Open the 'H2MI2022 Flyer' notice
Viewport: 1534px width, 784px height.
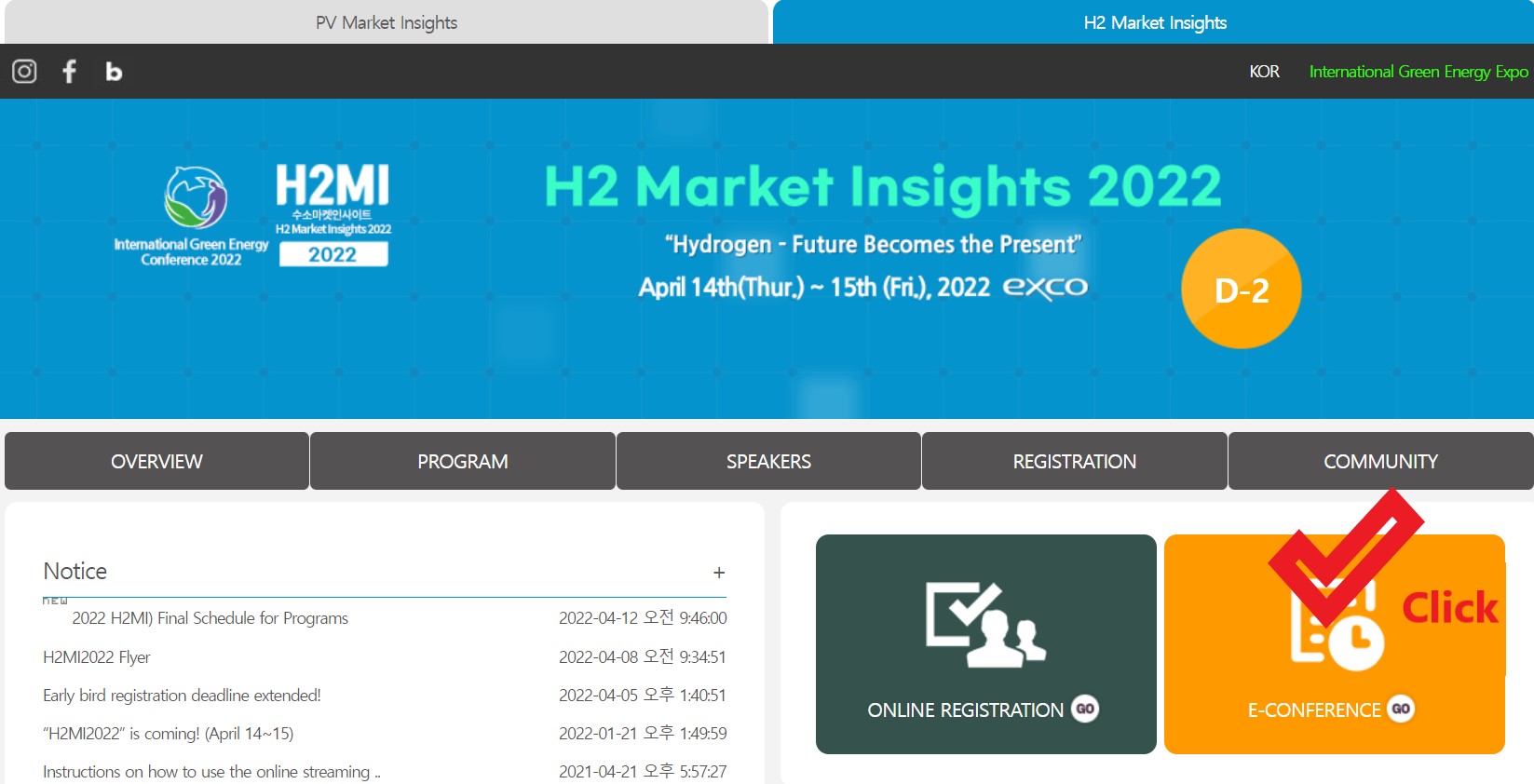[x=97, y=657]
